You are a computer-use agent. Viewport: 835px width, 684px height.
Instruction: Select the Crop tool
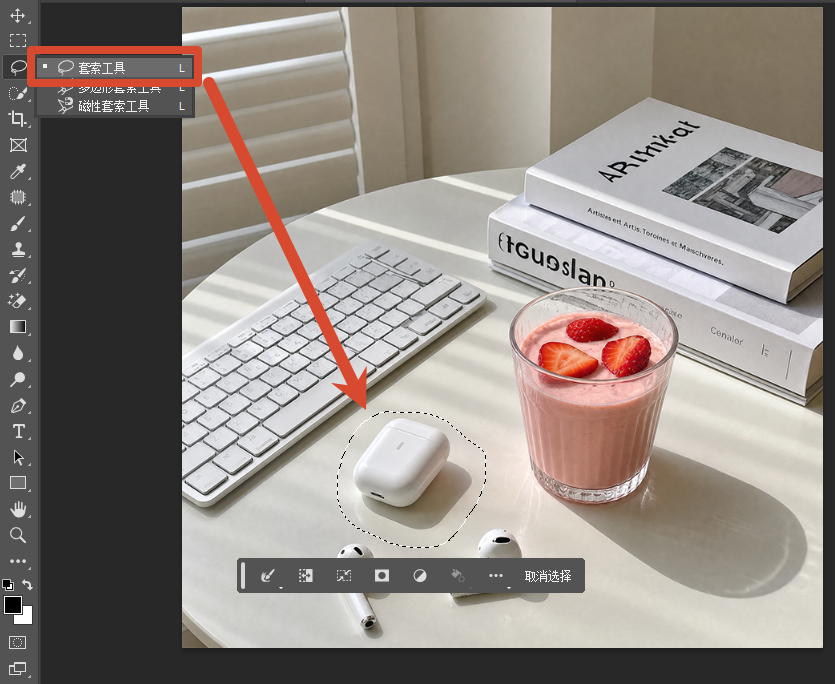[x=18, y=119]
